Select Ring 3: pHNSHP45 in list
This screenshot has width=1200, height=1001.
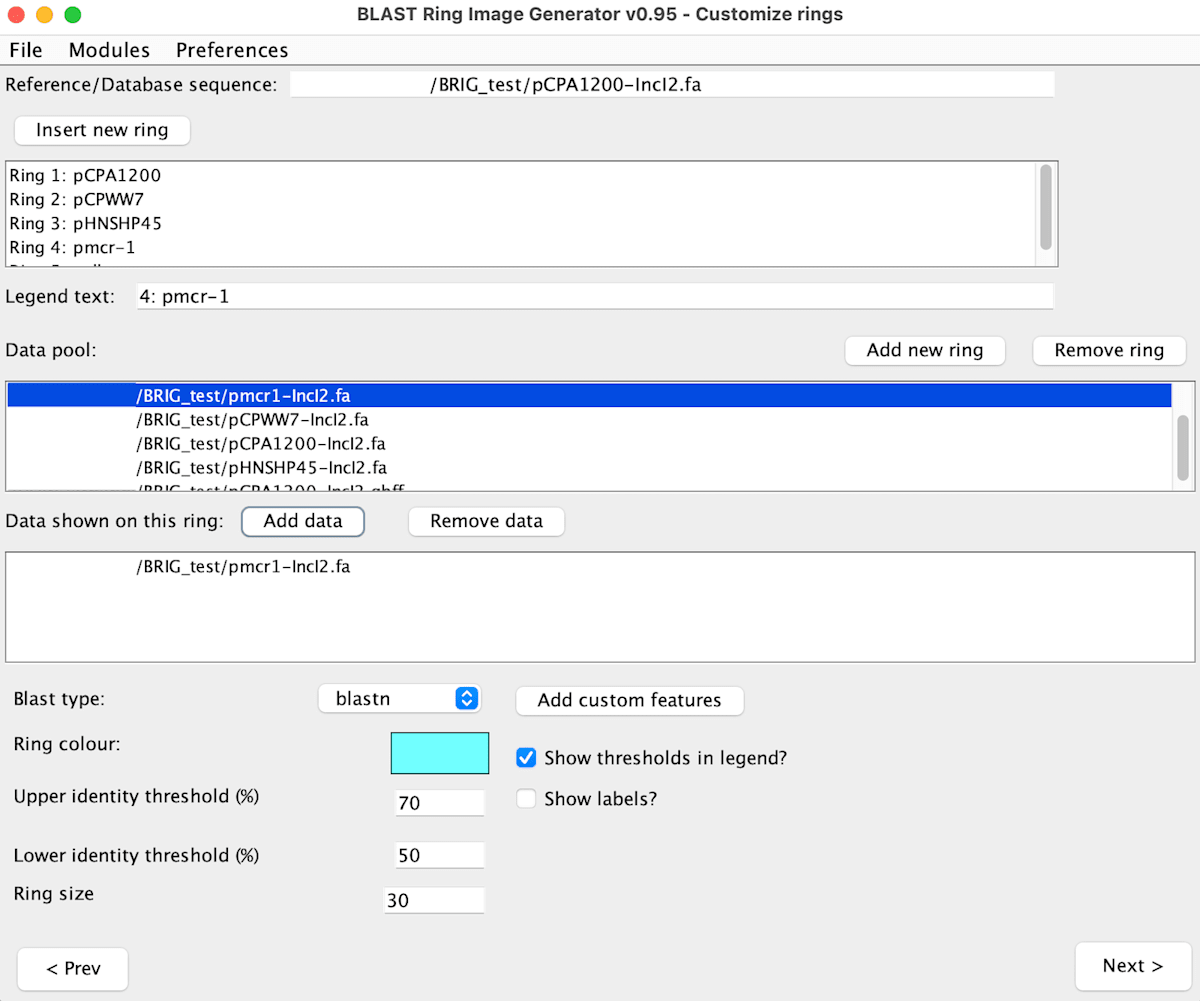(x=522, y=222)
